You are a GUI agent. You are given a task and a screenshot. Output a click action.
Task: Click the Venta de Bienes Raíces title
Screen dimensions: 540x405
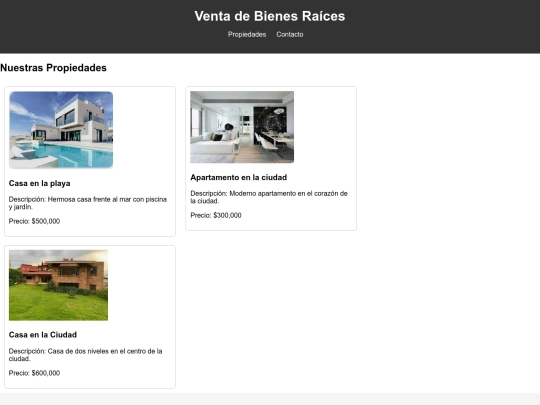[x=270, y=16]
